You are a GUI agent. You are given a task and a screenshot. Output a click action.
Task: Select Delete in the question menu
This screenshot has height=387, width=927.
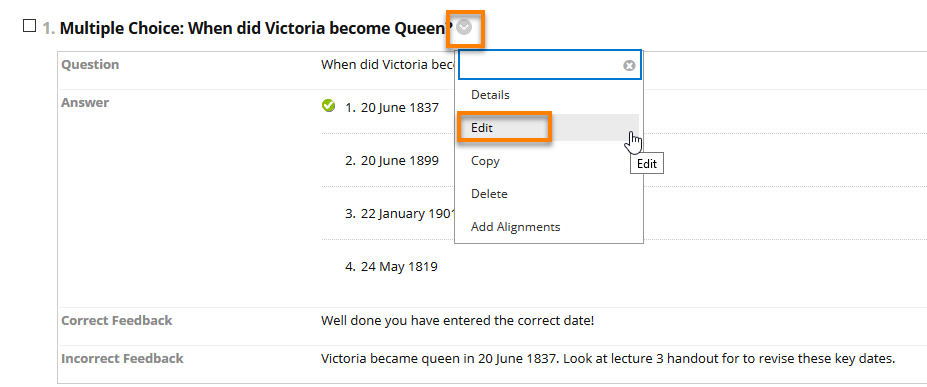(x=489, y=194)
